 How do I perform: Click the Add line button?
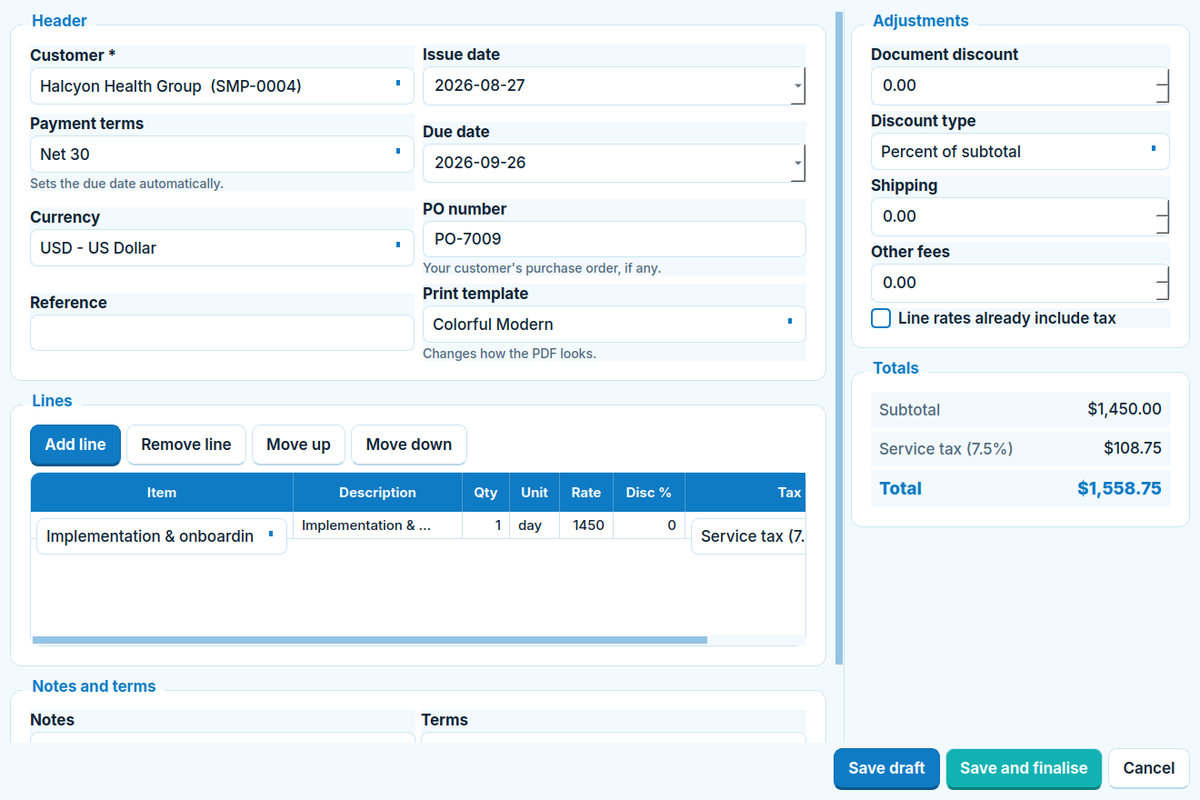pyautogui.click(x=75, y=445)
